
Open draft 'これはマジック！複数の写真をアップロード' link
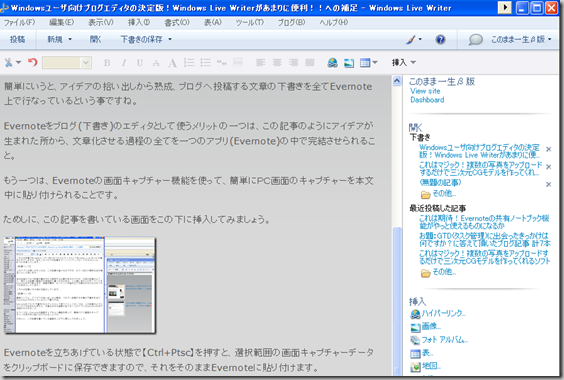(x=481, y=168)
